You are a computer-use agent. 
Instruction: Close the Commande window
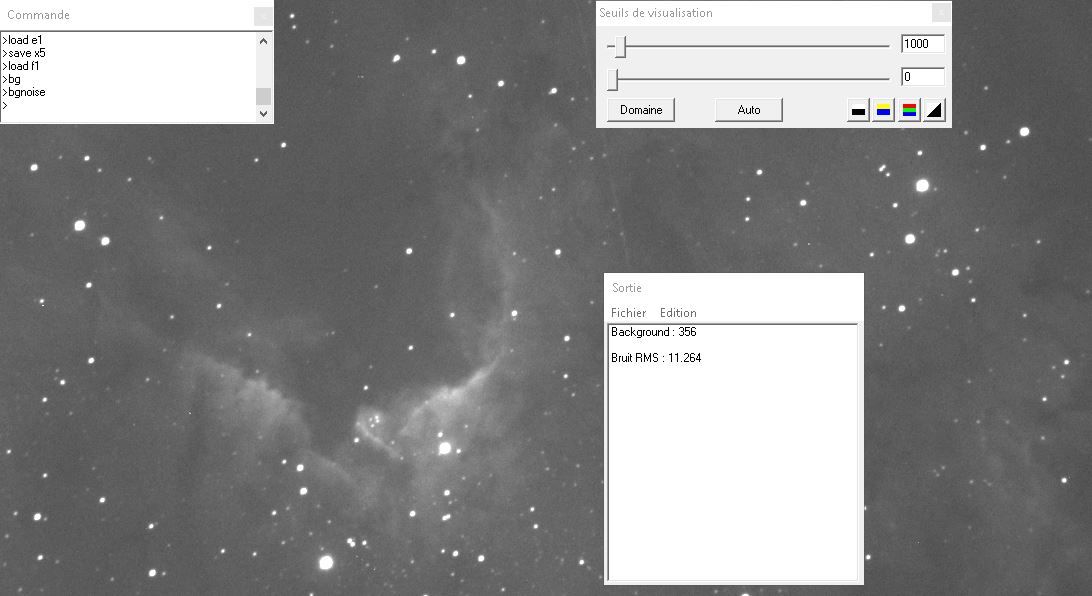[x=263, y=15]
